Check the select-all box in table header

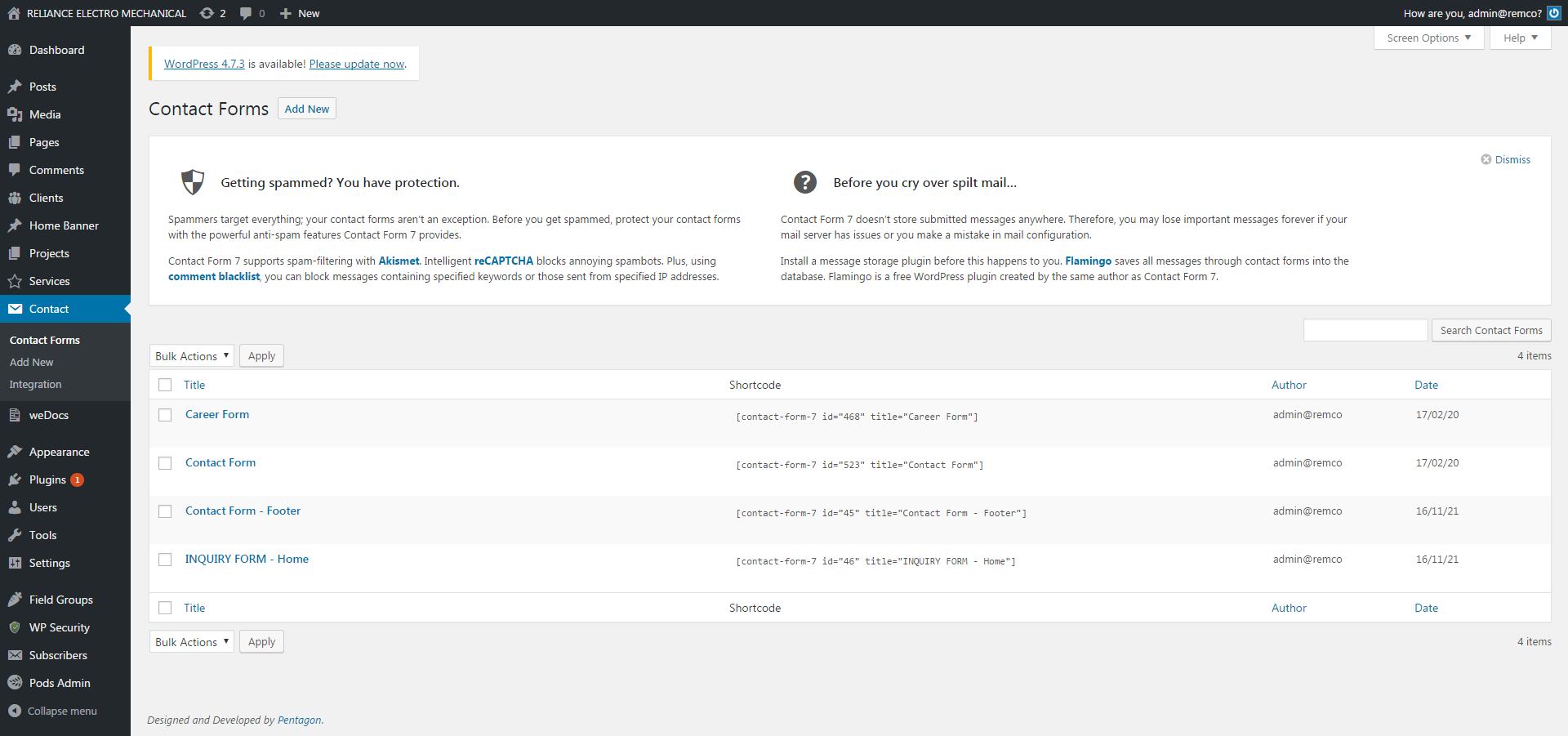(165, 385)
